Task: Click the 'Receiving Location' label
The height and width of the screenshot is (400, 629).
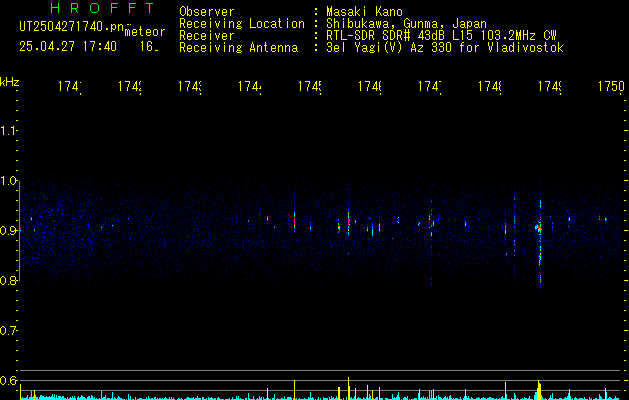Action: coord(242,24)
